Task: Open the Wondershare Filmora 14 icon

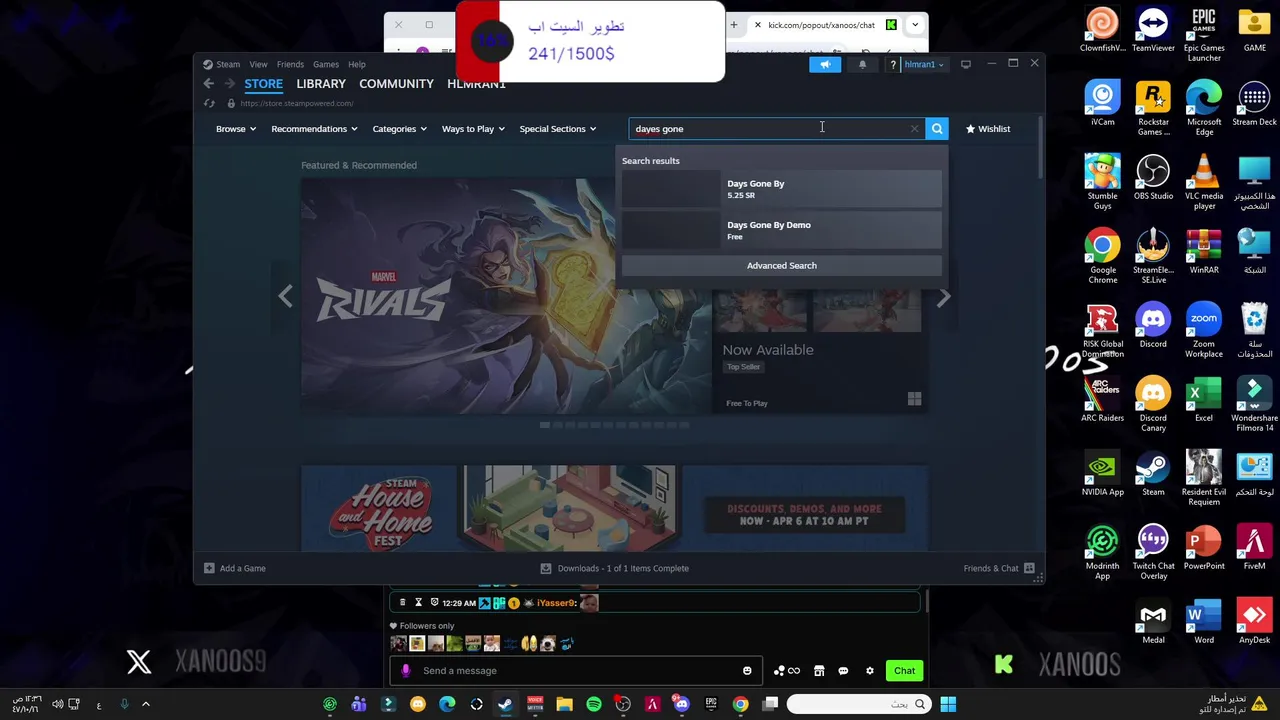Action: click(x=1254, y=404)
